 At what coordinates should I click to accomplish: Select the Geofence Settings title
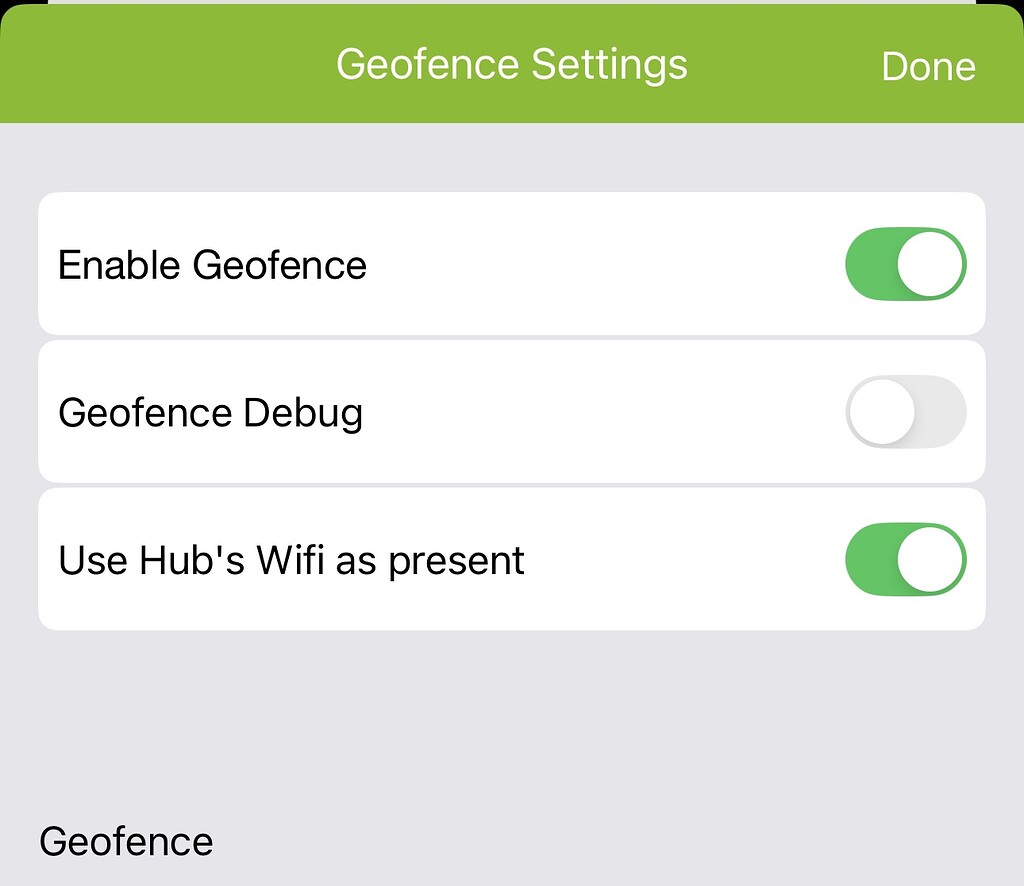512,64
